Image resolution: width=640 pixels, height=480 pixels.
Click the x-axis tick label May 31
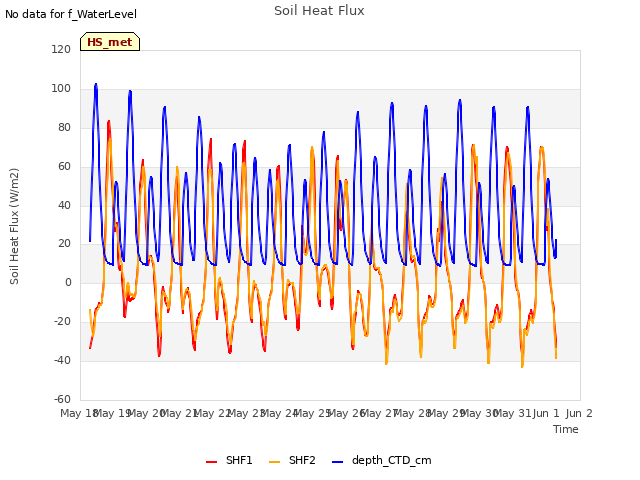[512, 413]
